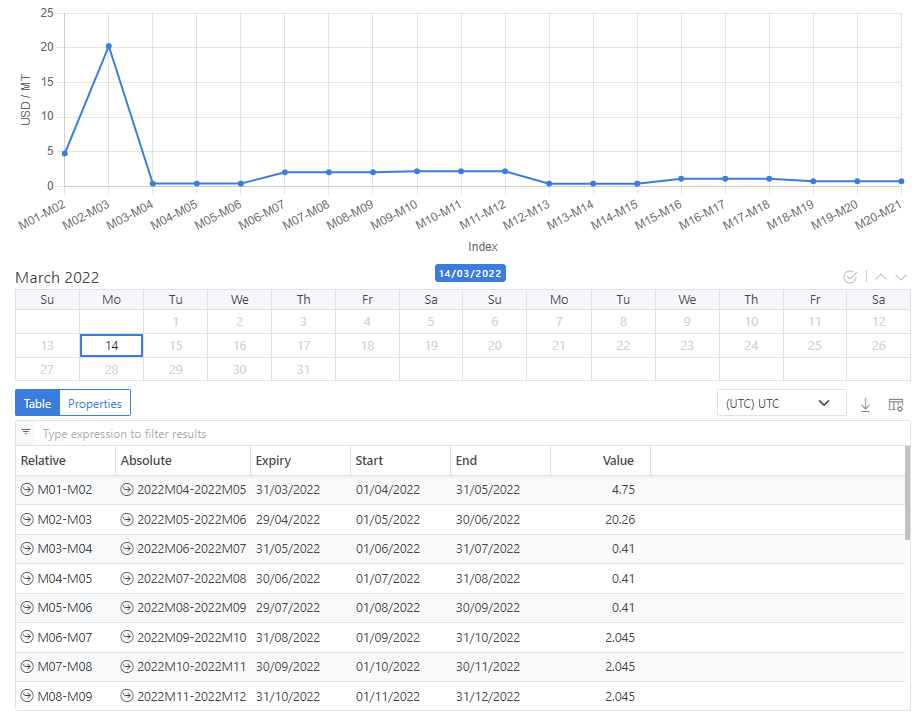
Task: Click the filter icon in expression bar
Action: [x=26, y=433]
